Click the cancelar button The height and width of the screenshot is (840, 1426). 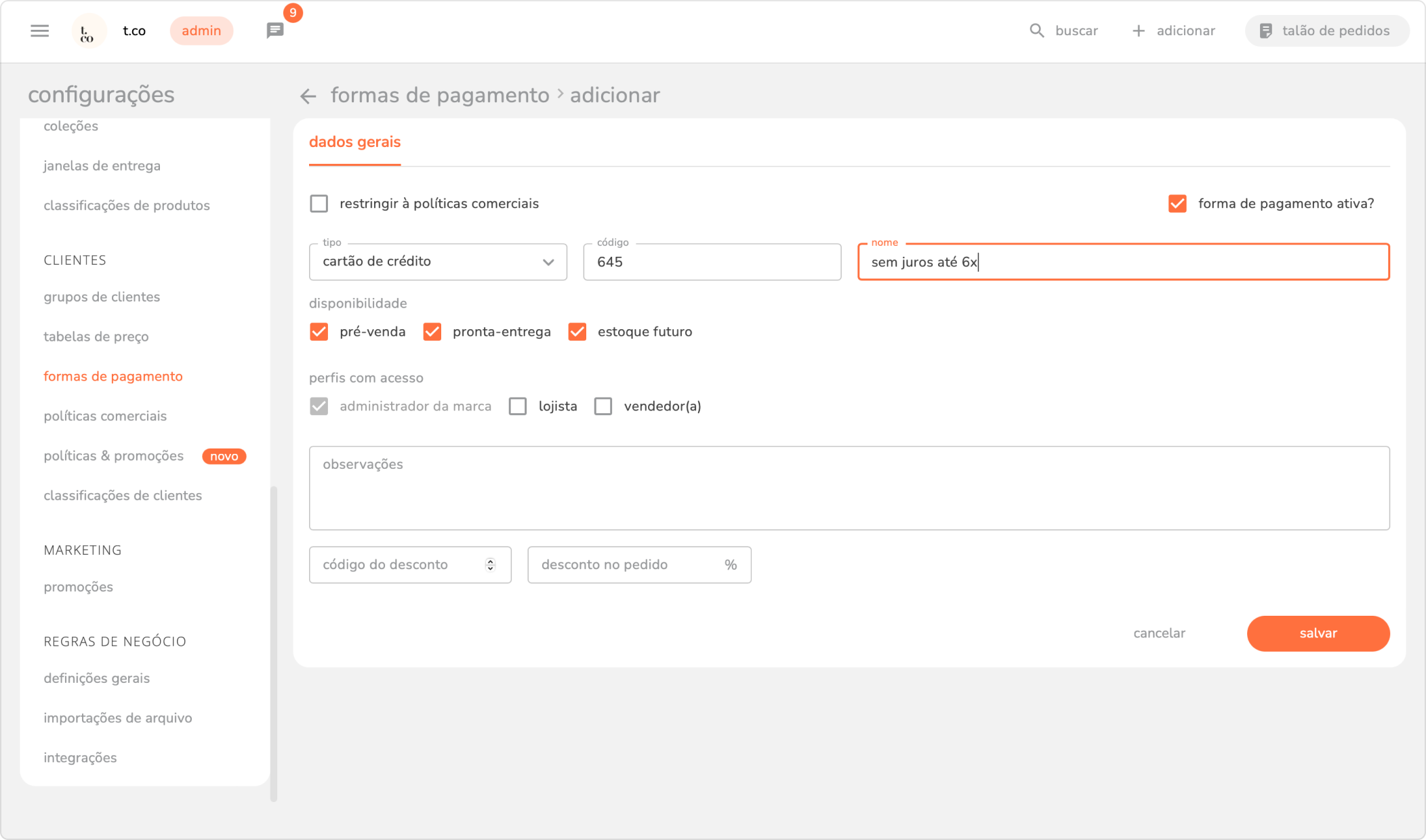click(1159, 633)
